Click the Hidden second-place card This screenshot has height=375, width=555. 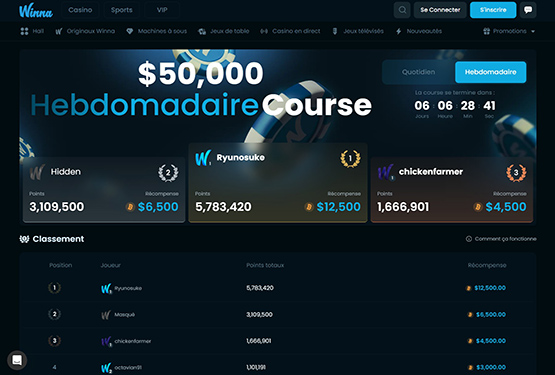(104, 190)
